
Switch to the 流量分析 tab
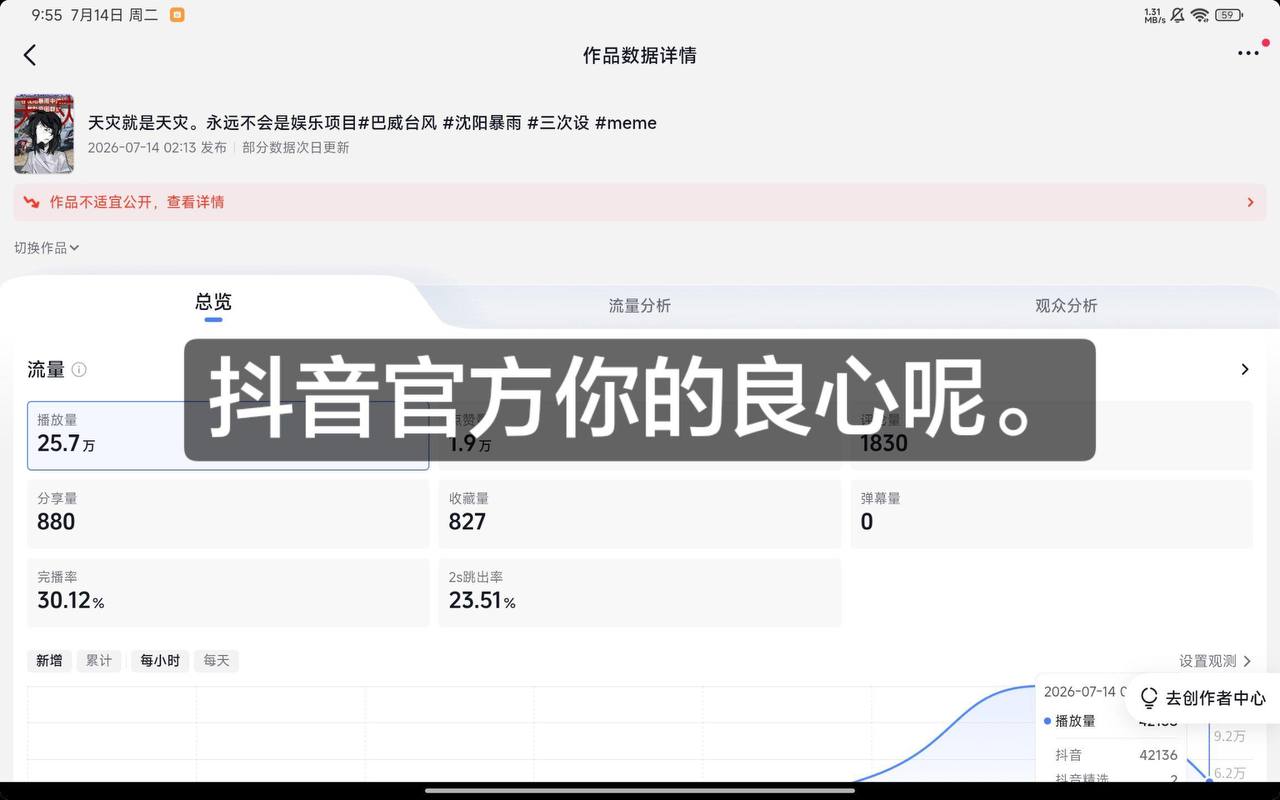640,306
